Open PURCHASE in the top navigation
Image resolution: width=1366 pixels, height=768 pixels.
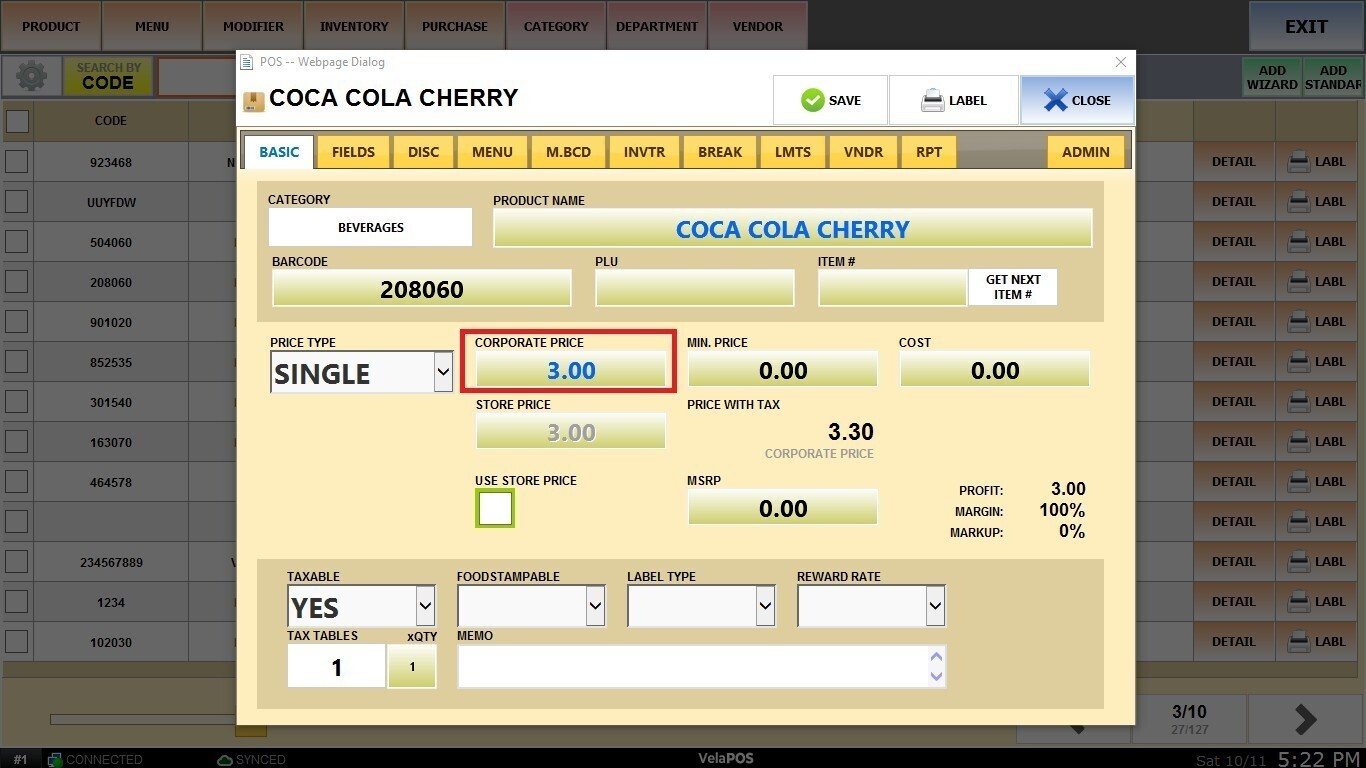455,26
